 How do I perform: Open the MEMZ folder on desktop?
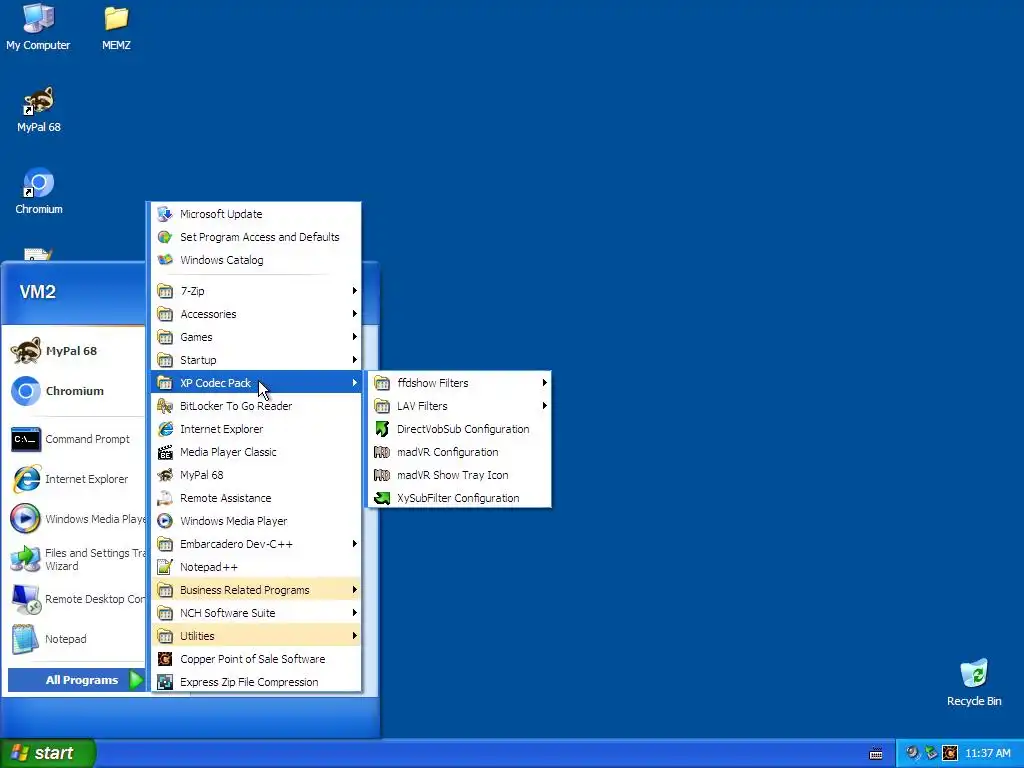click(x=116, y=27)
